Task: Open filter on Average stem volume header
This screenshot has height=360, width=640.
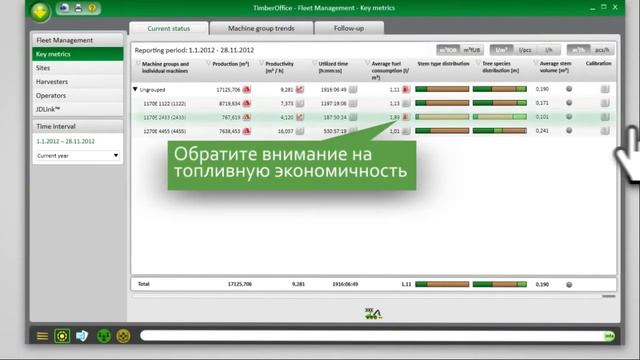Action: click(x=536, y=64)
